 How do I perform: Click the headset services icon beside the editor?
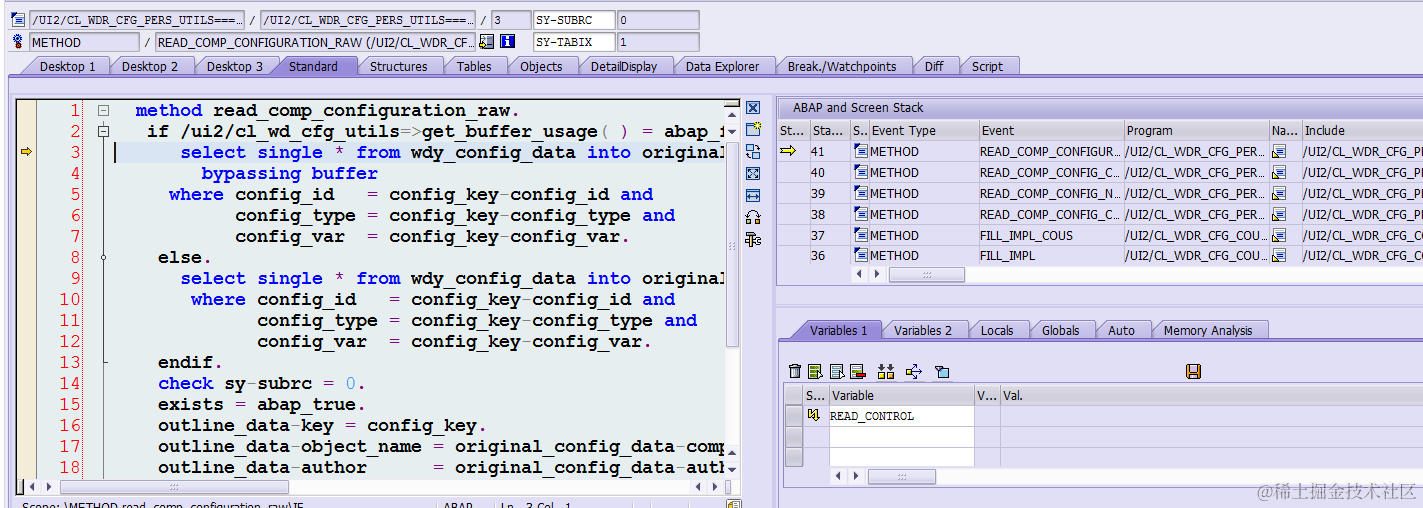point(753,217)
